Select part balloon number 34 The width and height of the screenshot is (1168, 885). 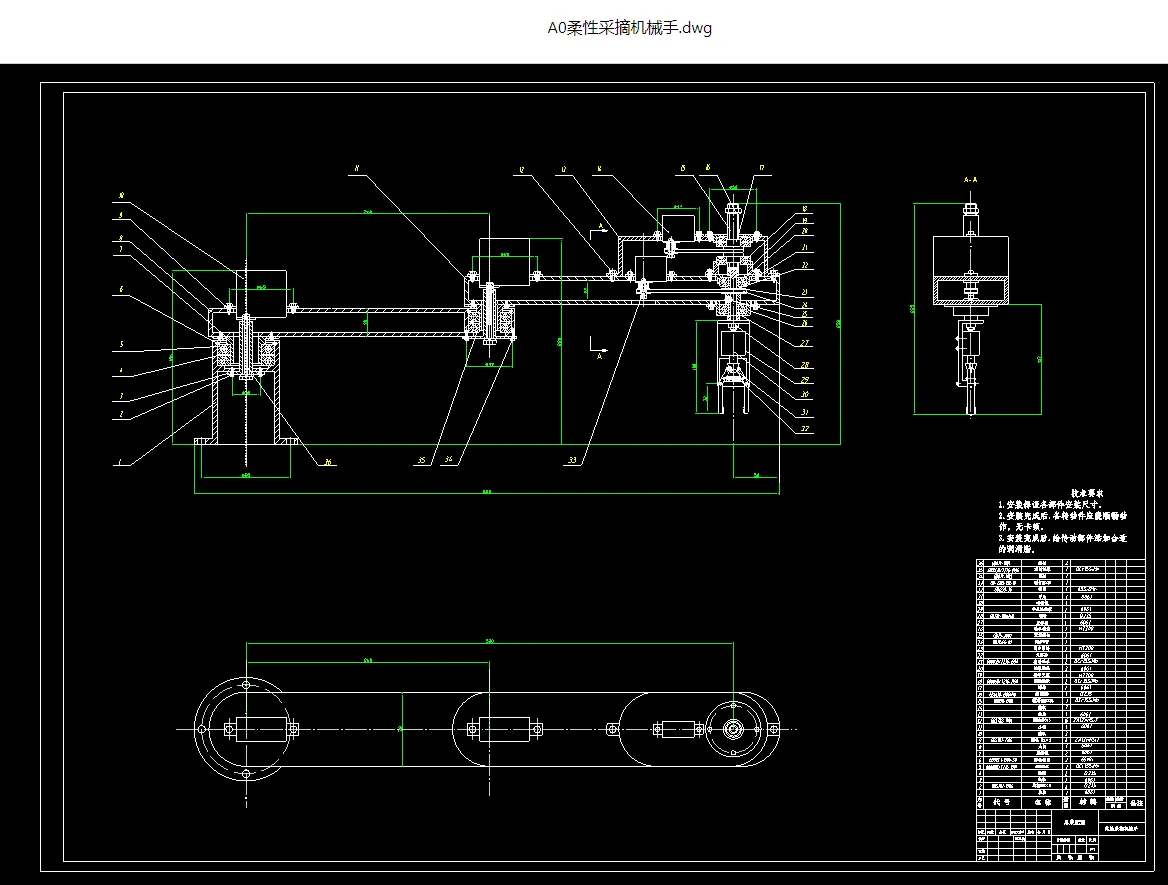(448, 460)
